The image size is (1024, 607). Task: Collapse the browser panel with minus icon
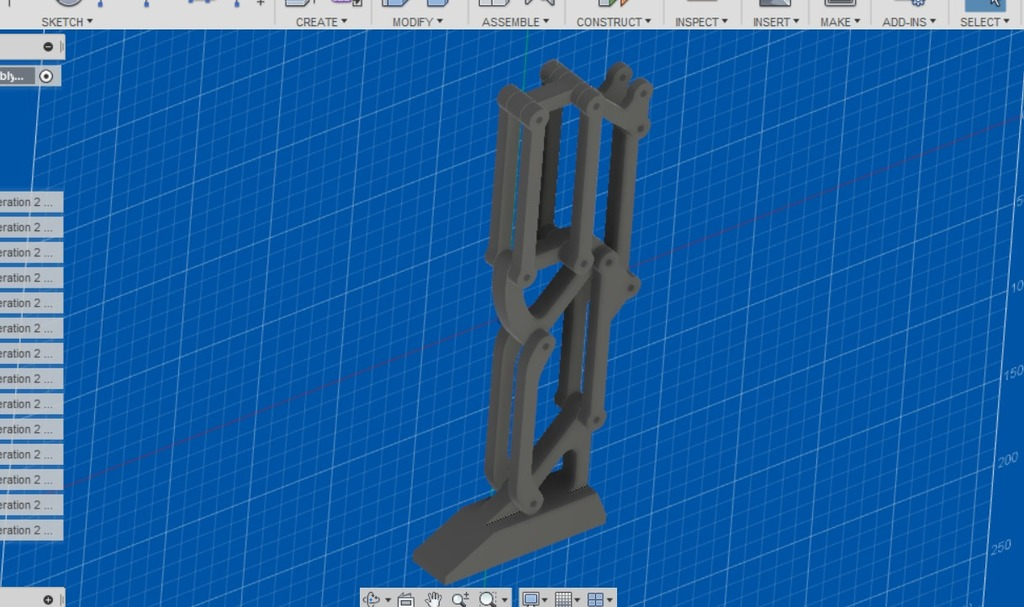pos(48,46)
